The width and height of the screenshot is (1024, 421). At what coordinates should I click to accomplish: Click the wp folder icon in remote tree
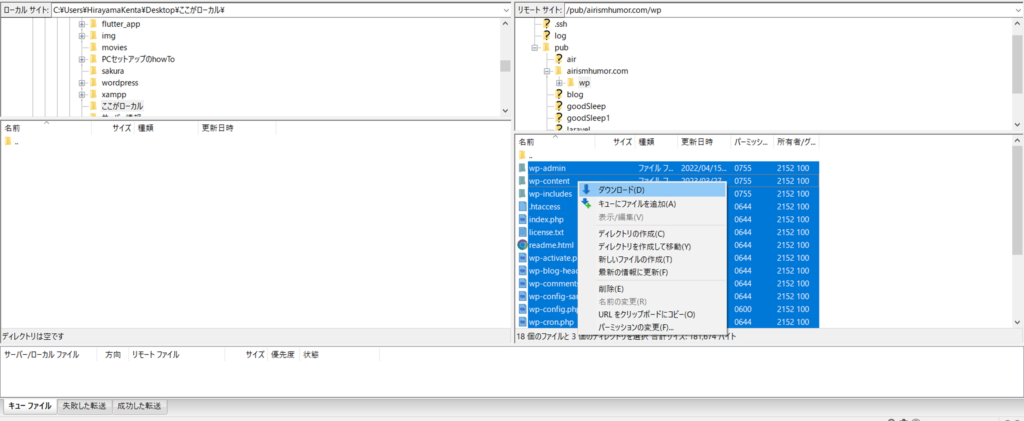pyautogui.click(x=571, y=83)
